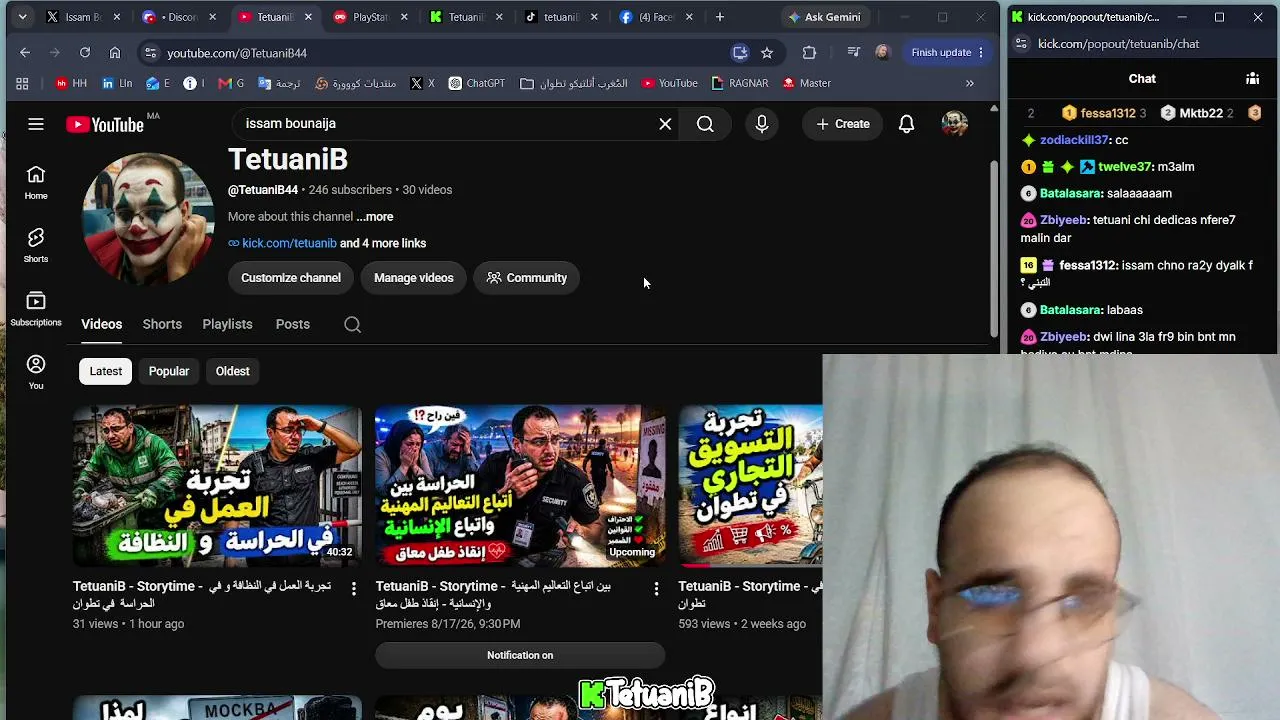Screen dimensions: 1280x720
Task: Select the Popular filter chip
Action: (169, 371)
